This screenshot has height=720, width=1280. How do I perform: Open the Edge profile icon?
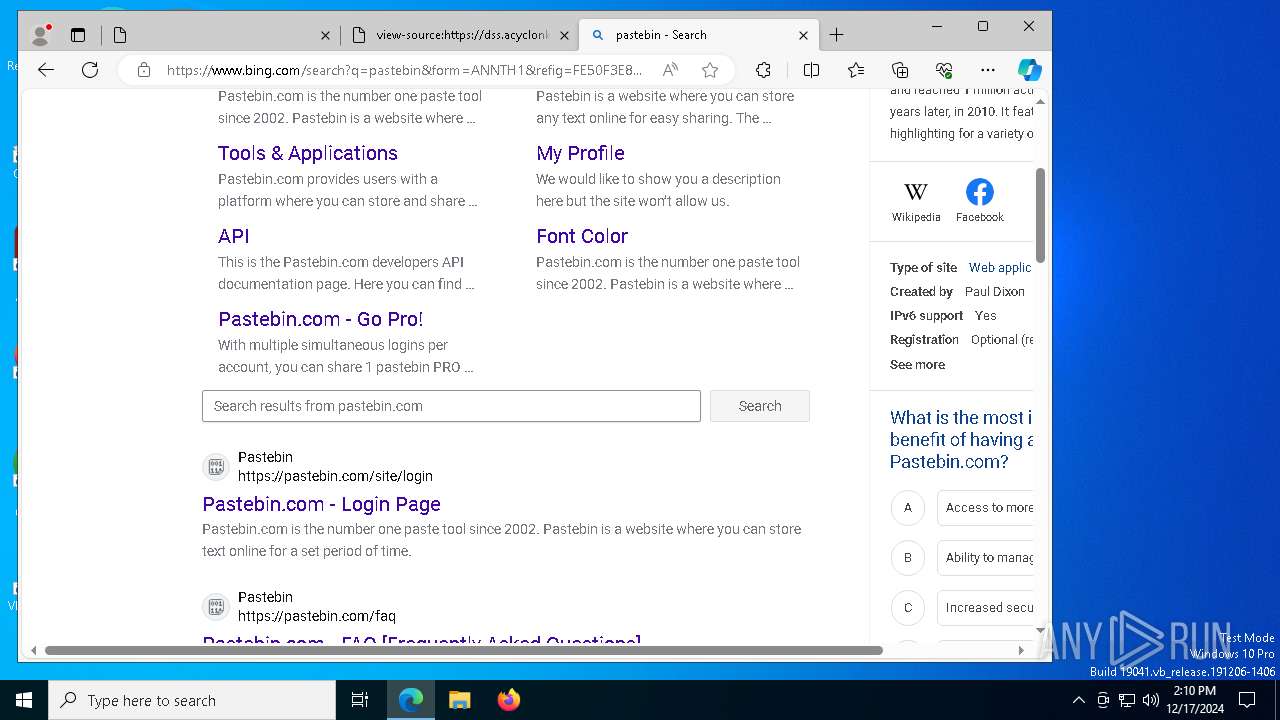pyautogui.click(x=41, y=35)
